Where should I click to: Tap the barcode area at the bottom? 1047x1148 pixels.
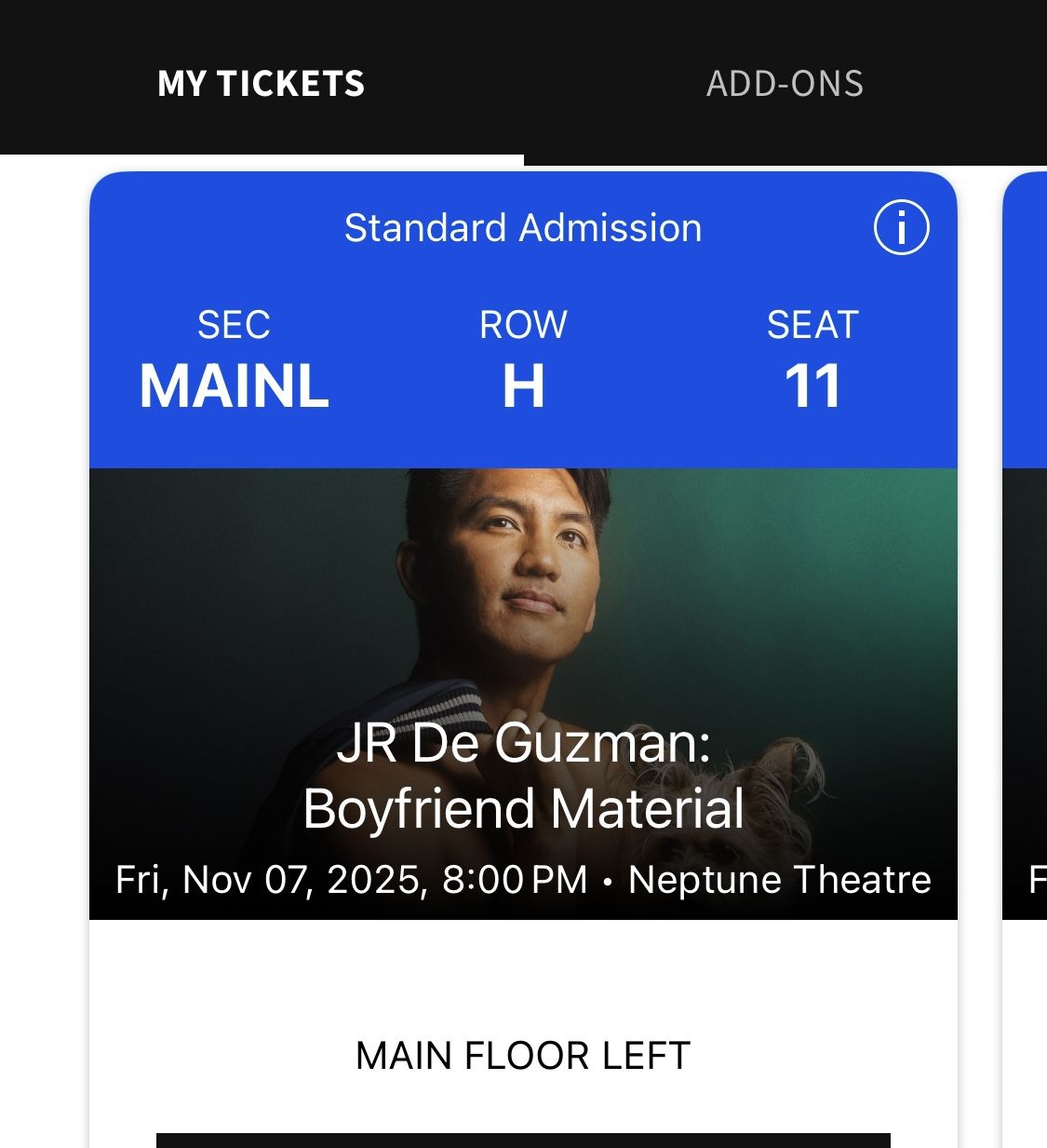tap(523, 1138)
